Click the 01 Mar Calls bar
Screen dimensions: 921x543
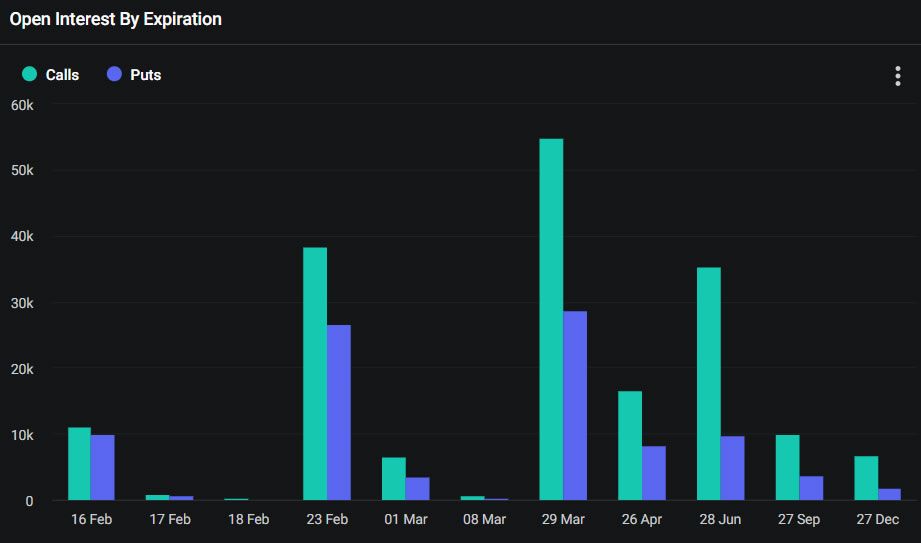click(x=394, y=479)
